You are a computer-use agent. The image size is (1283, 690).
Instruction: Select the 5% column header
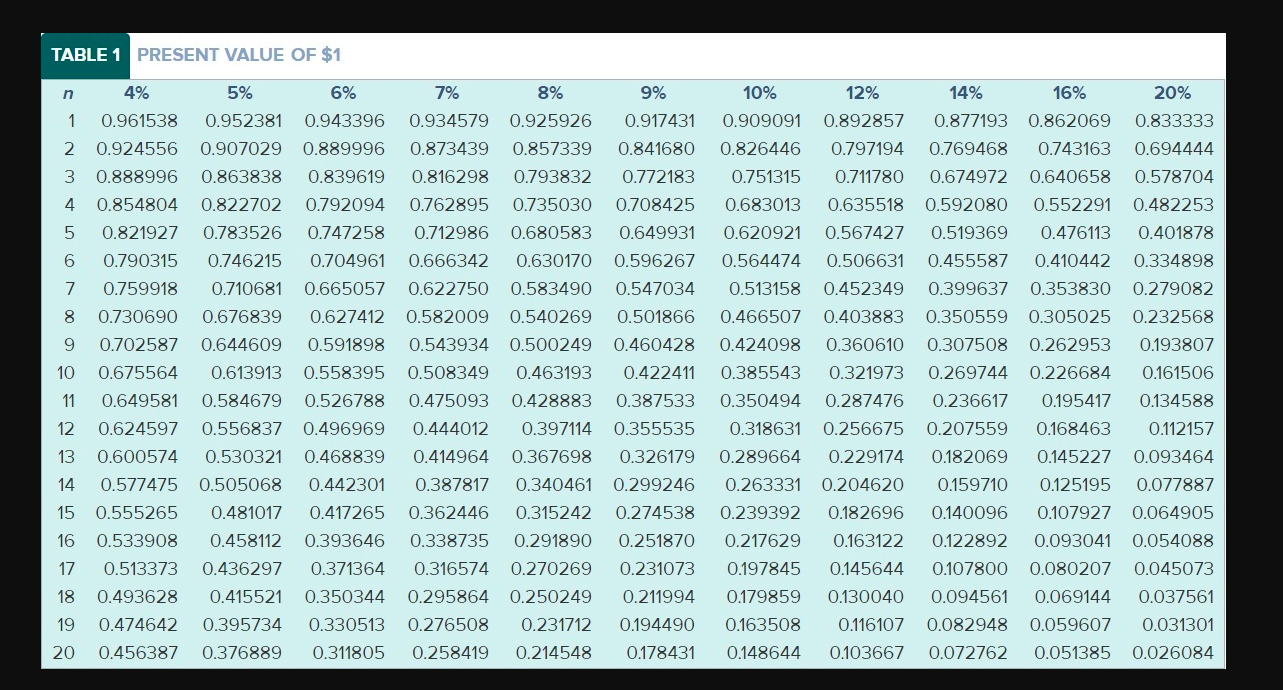[x=240, y=93]
